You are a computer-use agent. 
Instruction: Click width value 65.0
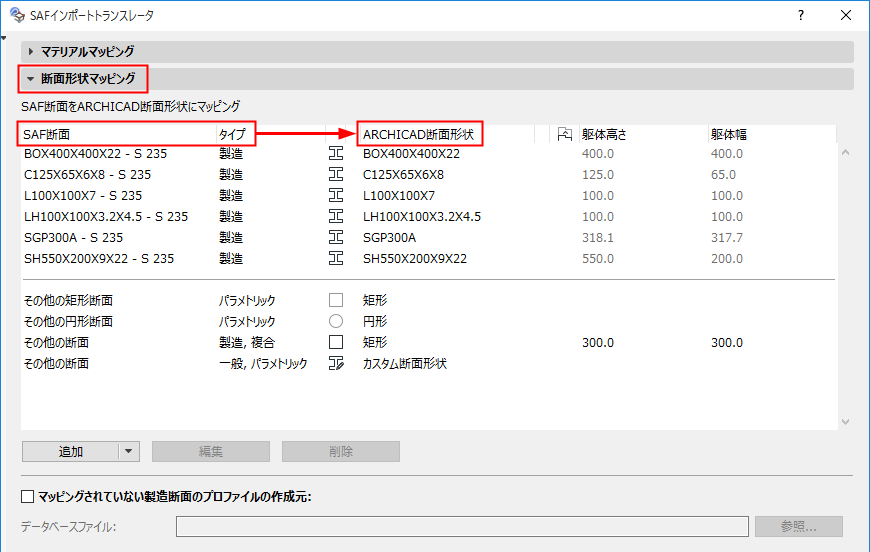point(724,175)
